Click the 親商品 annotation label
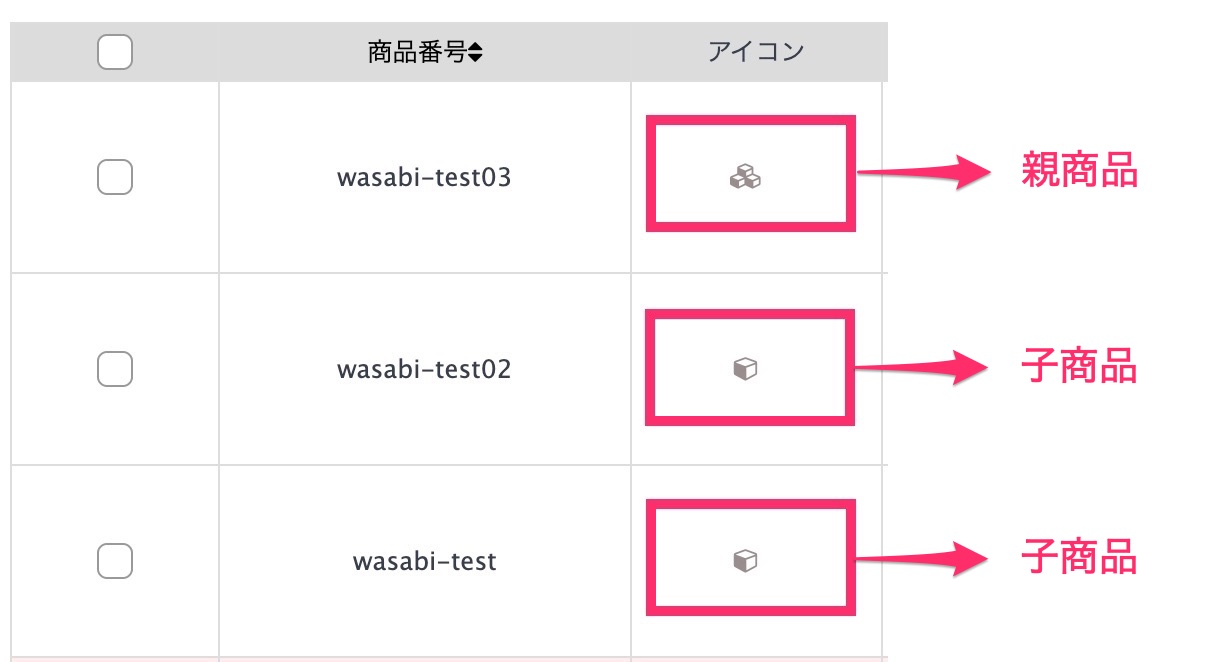The width and height of the screenshot is (1209, 662). [1079, 172]
